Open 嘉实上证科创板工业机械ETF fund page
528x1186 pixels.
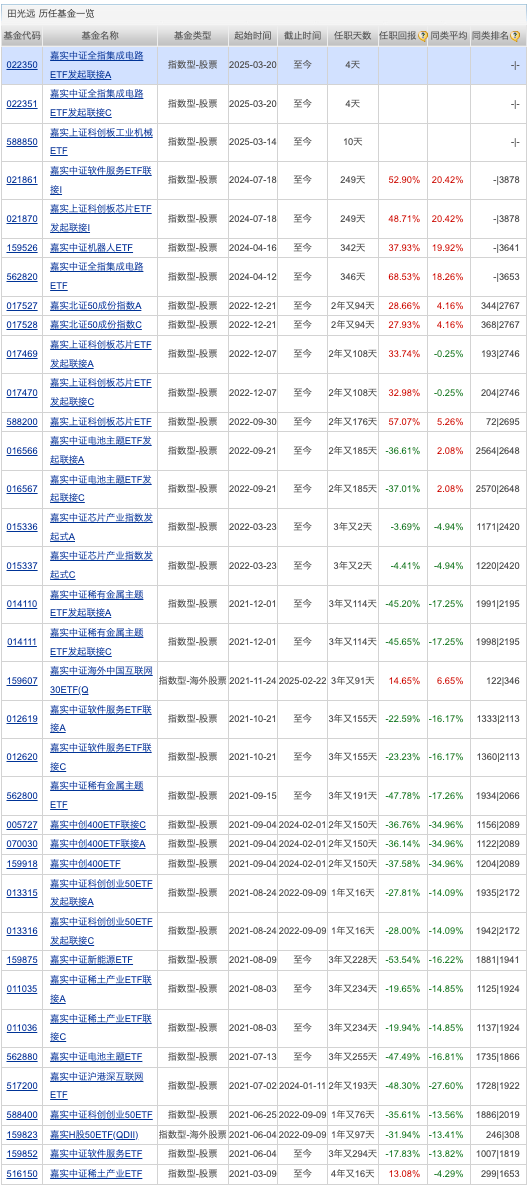(x=101, y=141)
